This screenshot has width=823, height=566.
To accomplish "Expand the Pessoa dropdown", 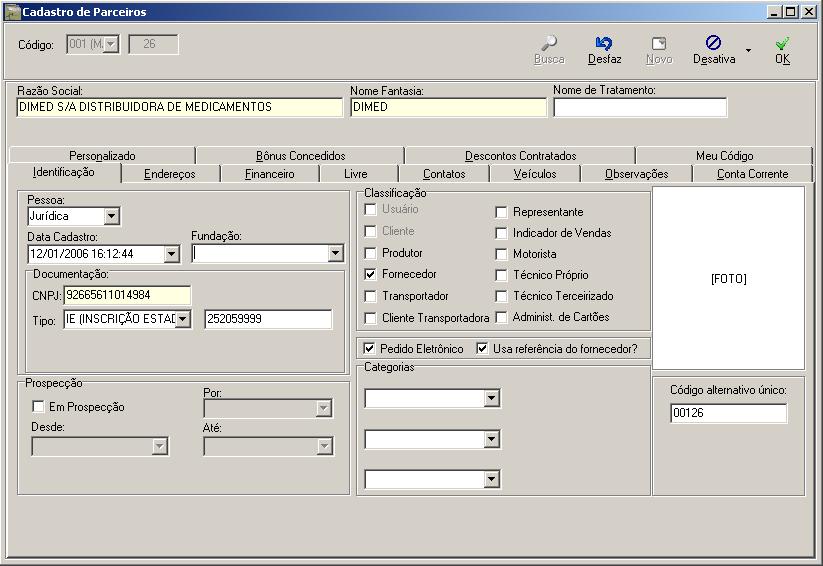I will point(111,216).
